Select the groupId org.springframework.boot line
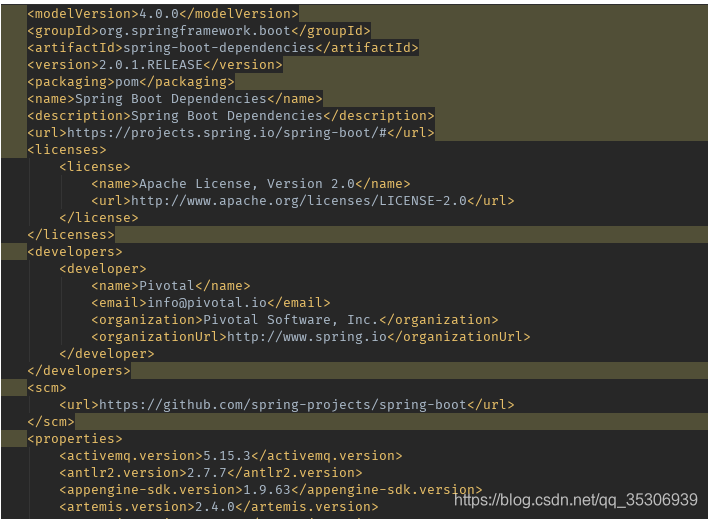 pyautogui.click(x=199, y=31)
